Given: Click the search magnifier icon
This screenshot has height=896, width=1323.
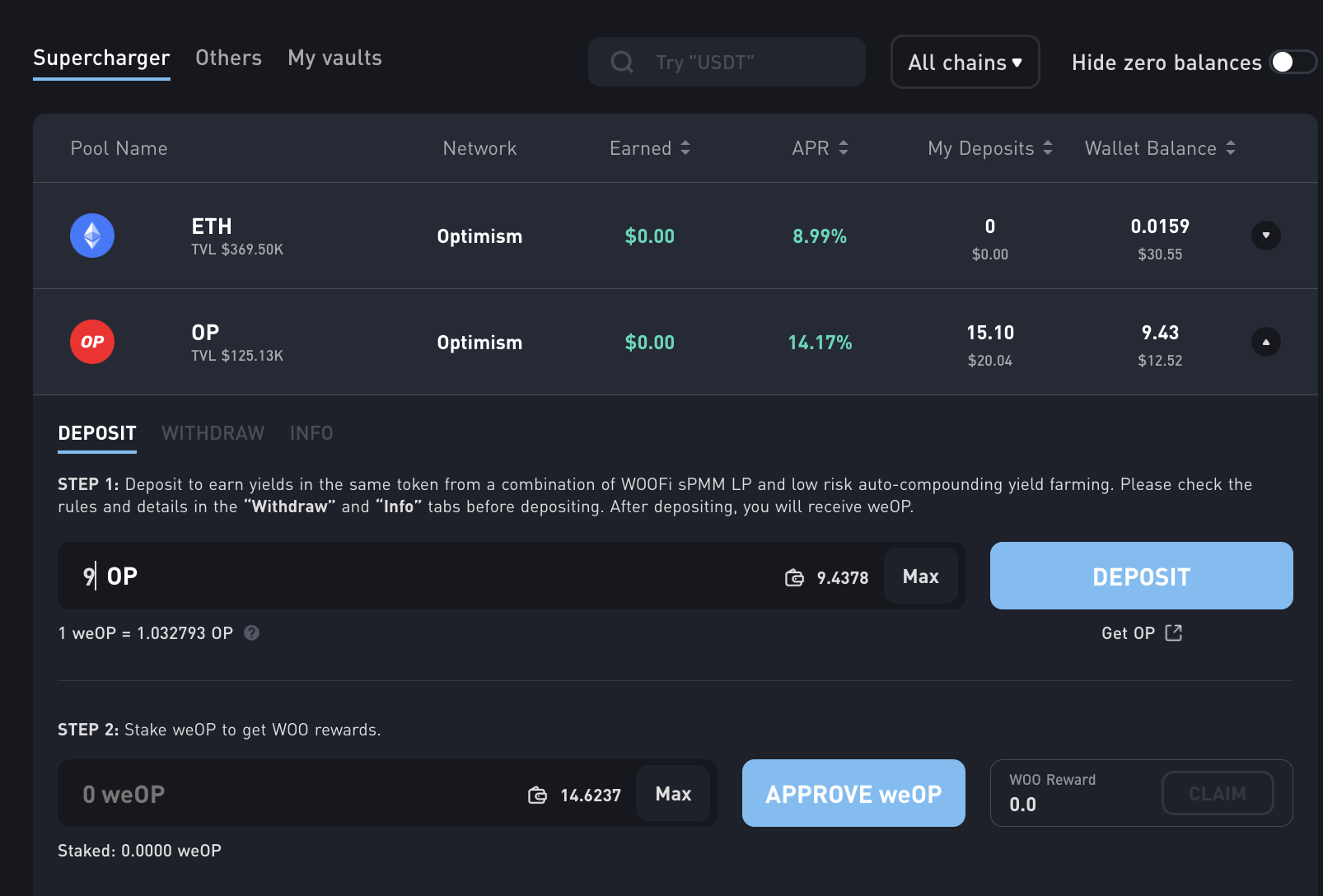Looking at the screenshot, I should [x=622, y=62].
